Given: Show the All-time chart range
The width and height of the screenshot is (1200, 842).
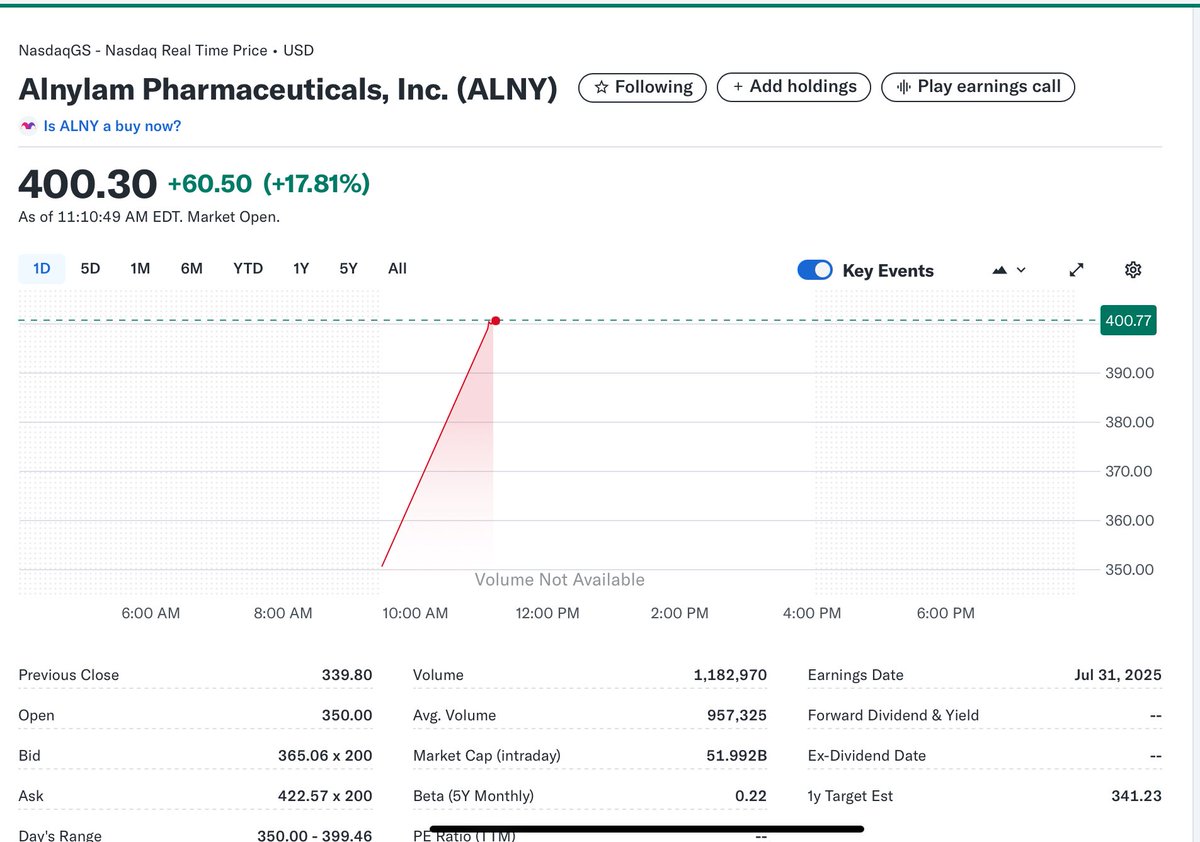Looking at the screenshot, I should 397,268.
